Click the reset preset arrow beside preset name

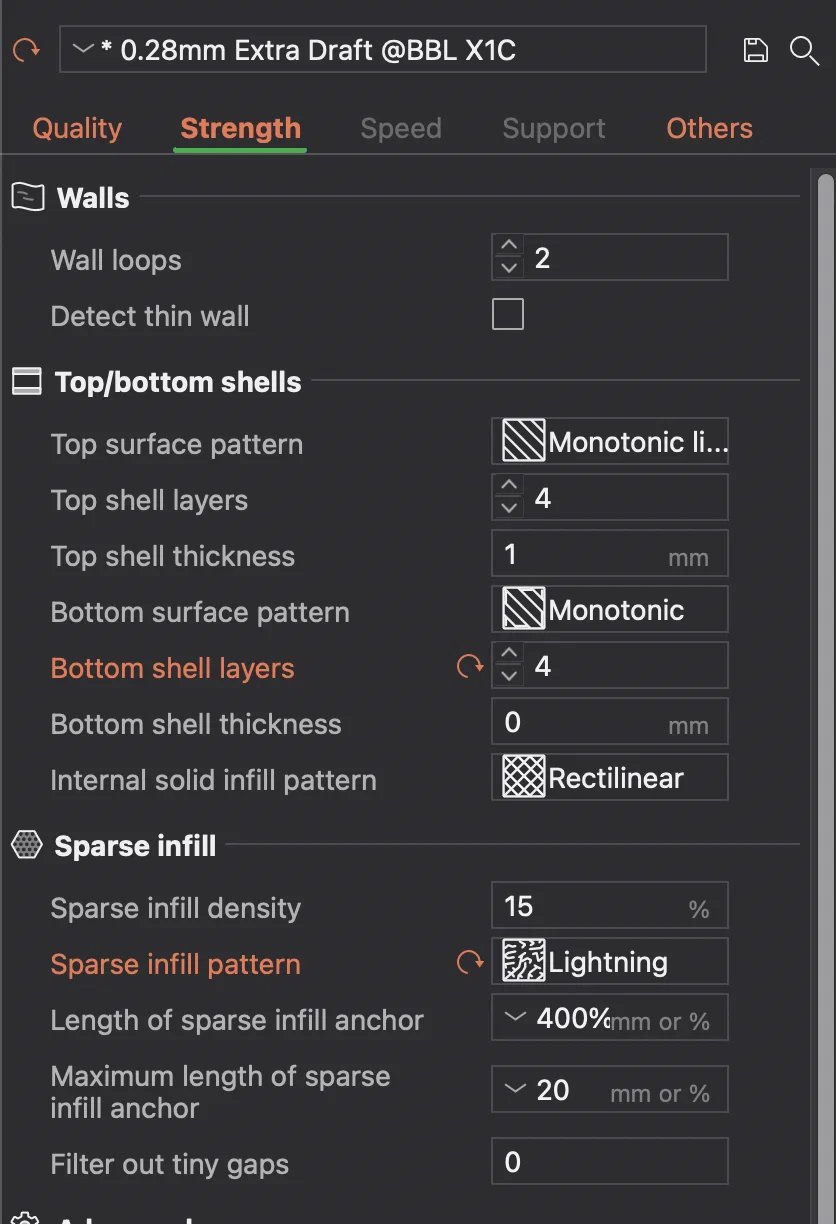click(26, 50)
